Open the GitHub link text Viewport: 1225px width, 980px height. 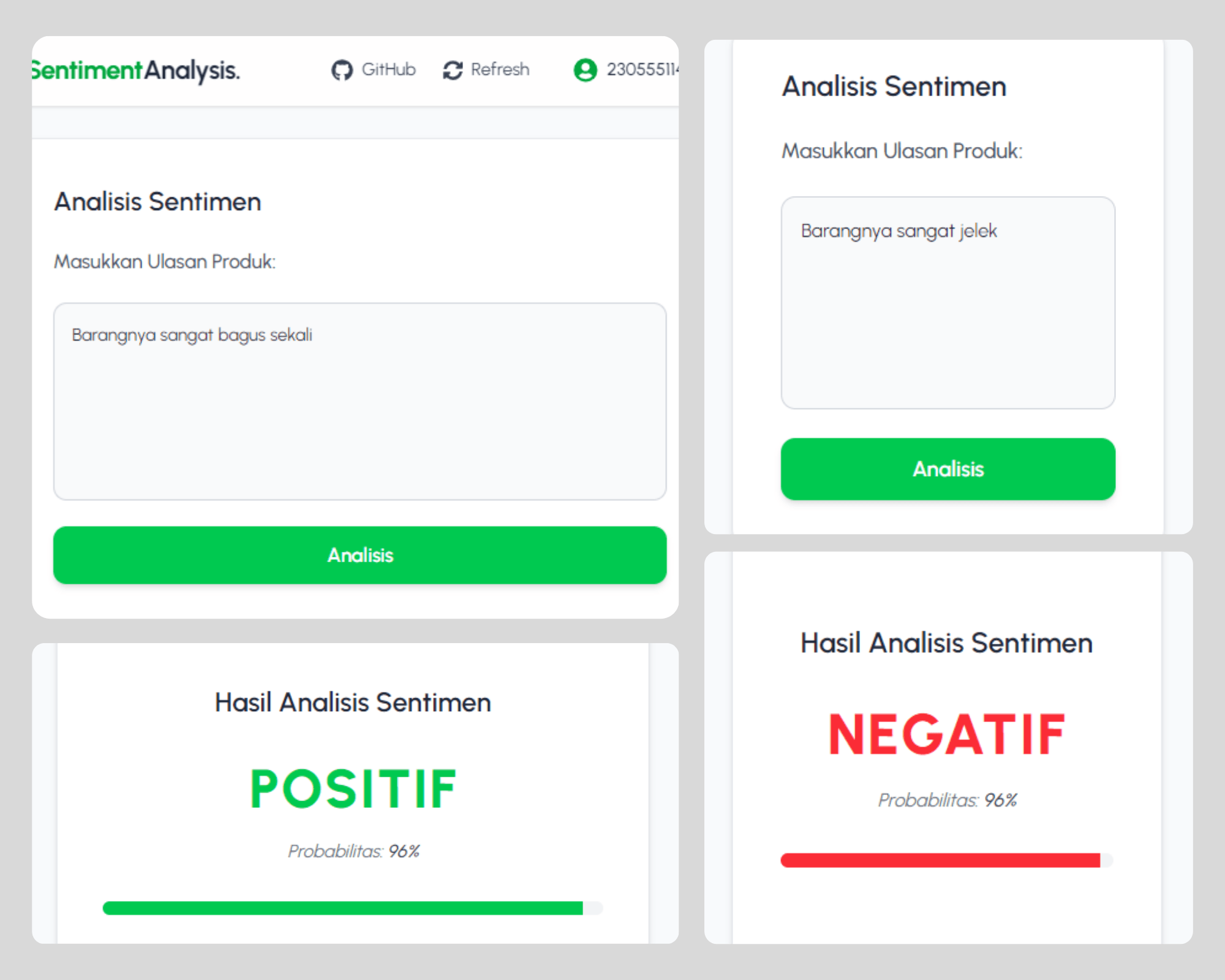(x=388, y=69)
